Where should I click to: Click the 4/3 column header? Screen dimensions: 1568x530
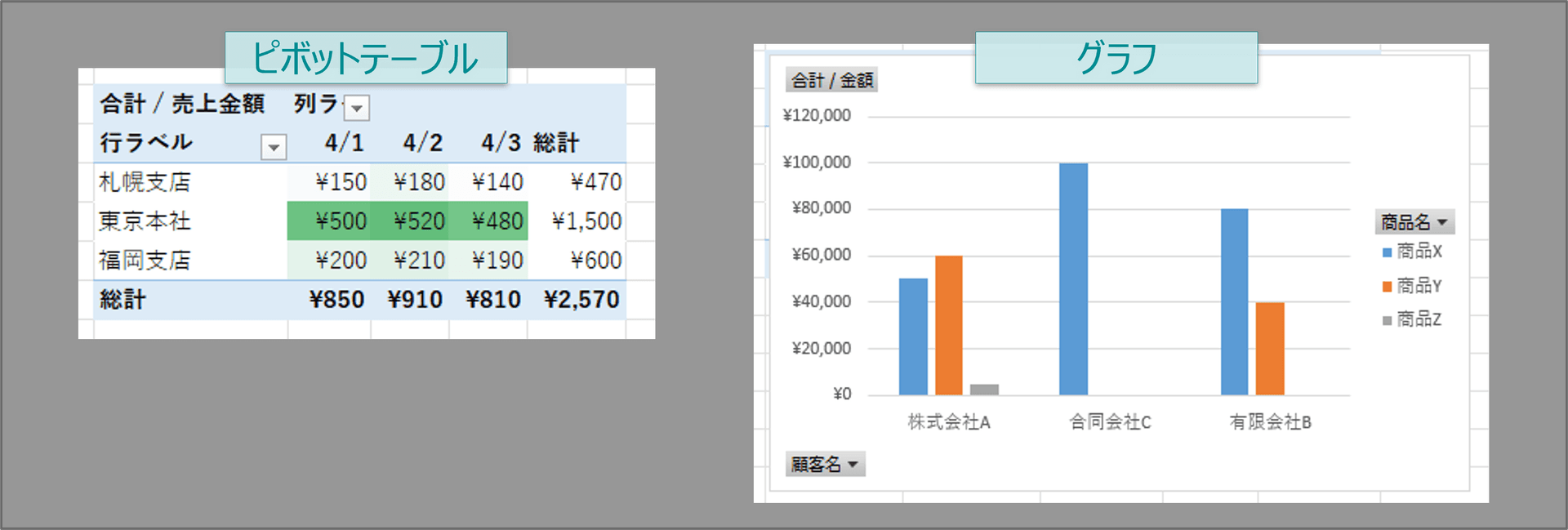501,143
